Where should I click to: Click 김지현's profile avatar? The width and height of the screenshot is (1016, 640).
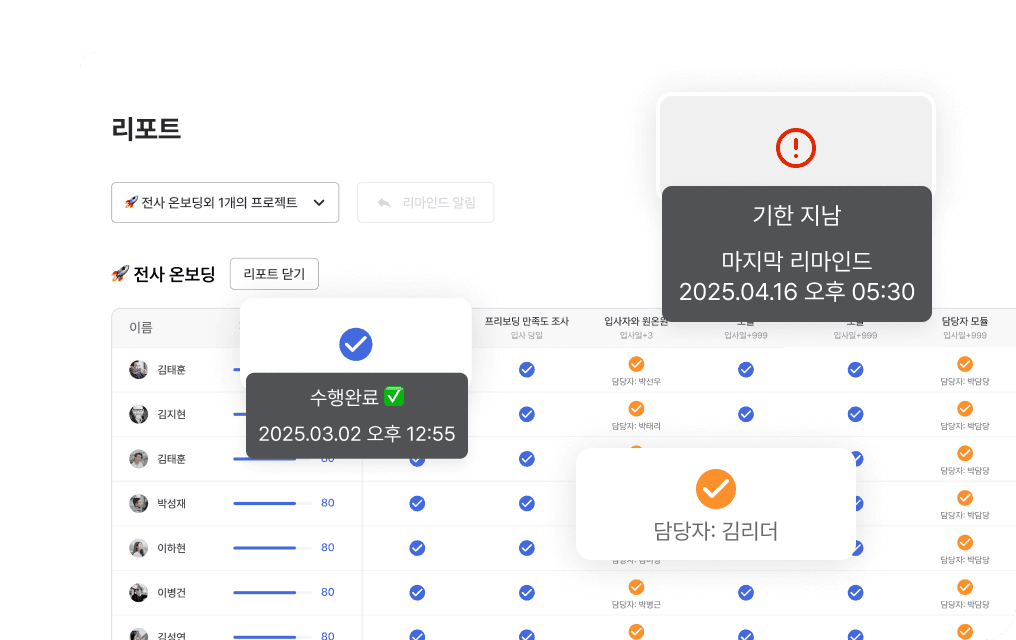coord(139,414)
